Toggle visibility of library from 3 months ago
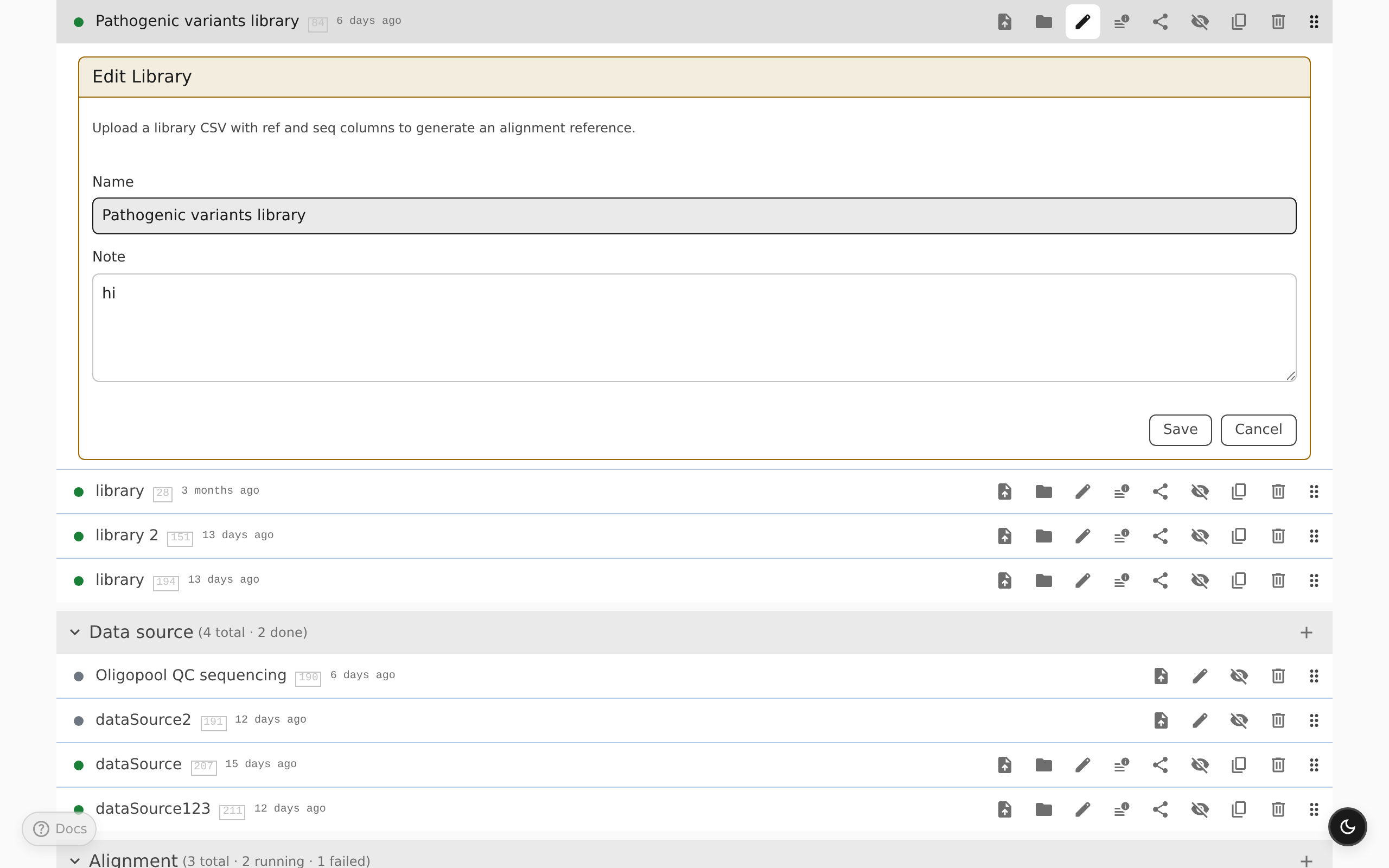 pos(1200,492)
